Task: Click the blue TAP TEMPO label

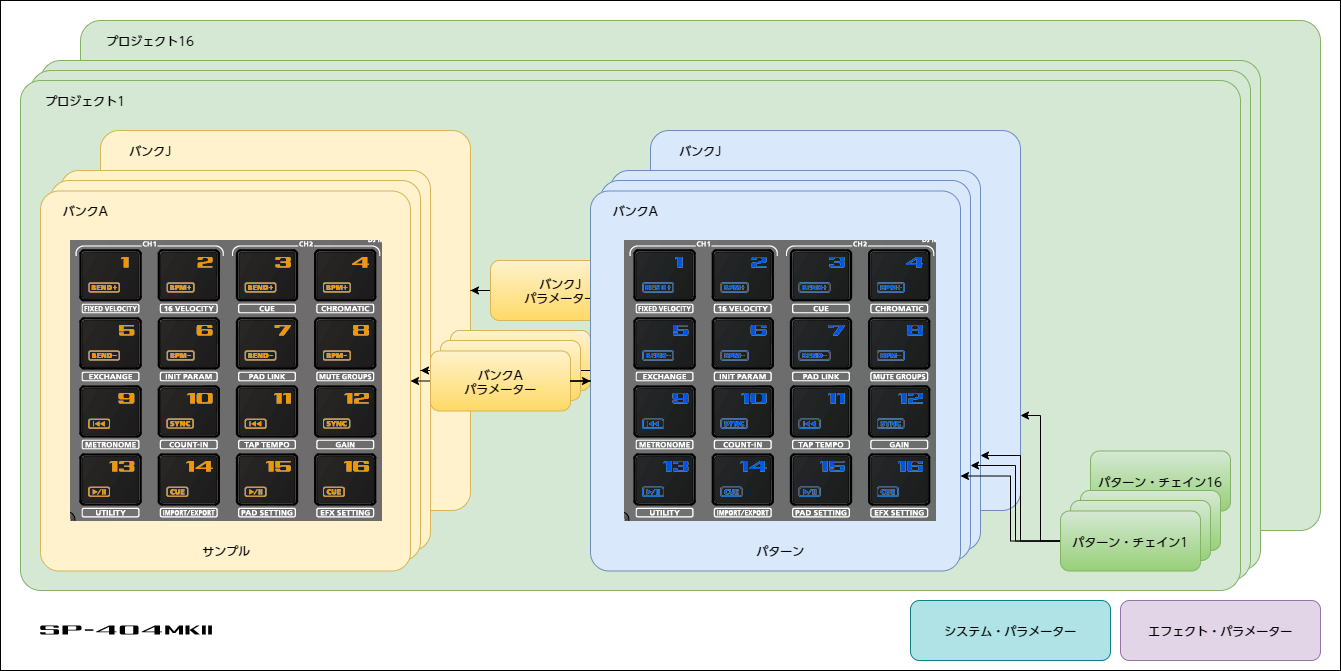Action: pyautogui.click(x=821, y=445)
